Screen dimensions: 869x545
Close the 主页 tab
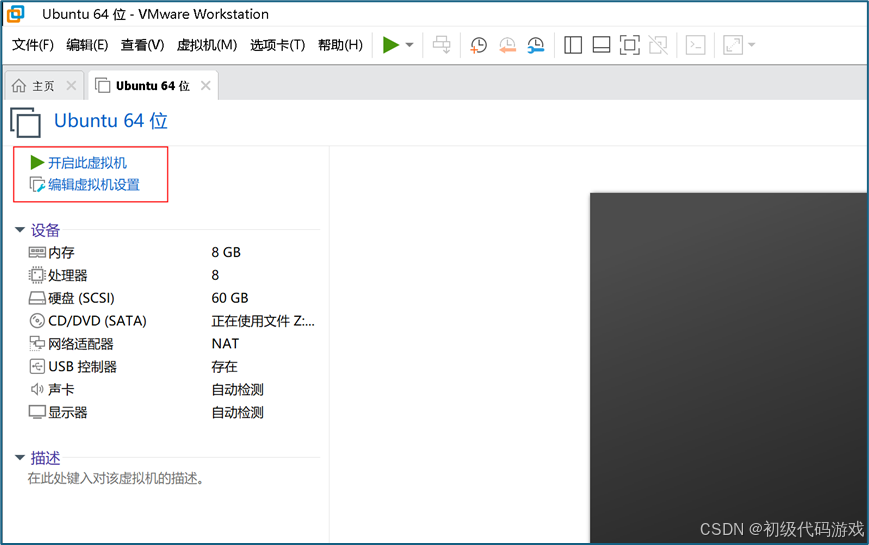71,85
